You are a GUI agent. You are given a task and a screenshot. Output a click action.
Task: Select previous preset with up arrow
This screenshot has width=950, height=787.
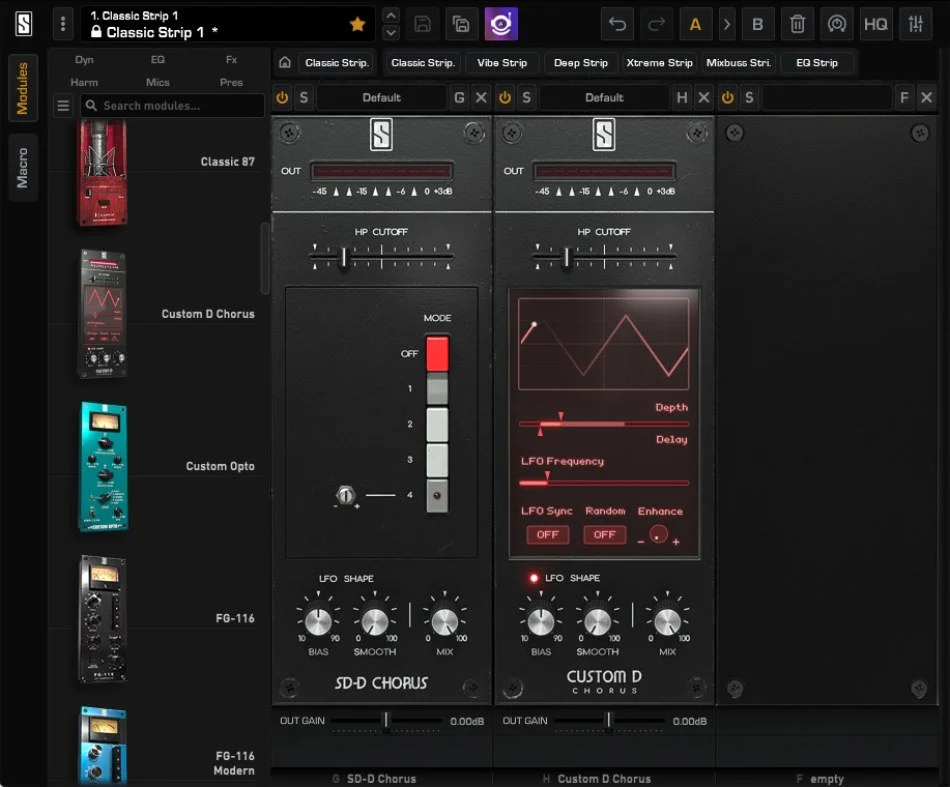click(x=391, y=16)
